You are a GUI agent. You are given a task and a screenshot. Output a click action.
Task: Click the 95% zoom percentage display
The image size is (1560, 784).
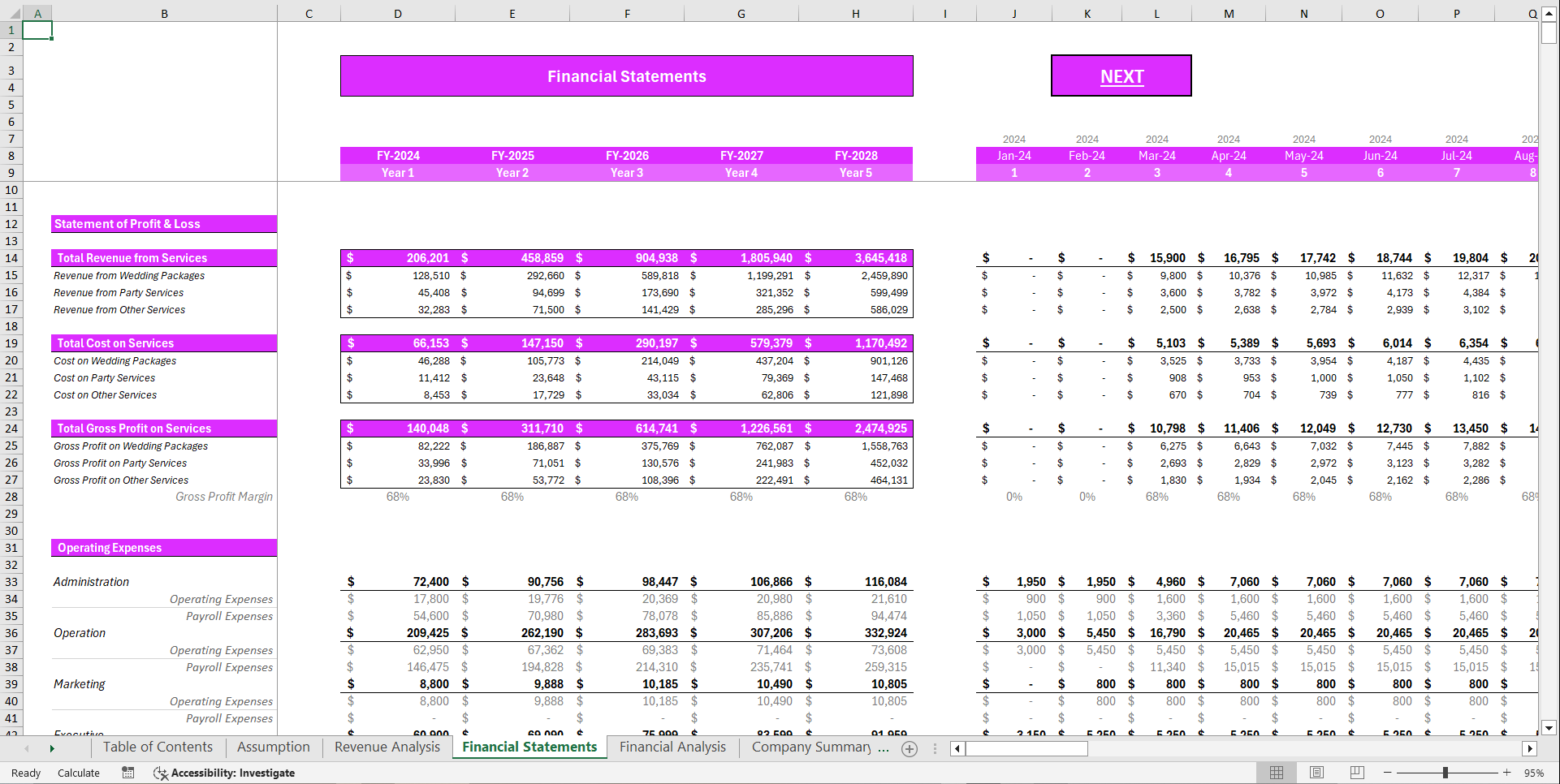[1534, 773]
